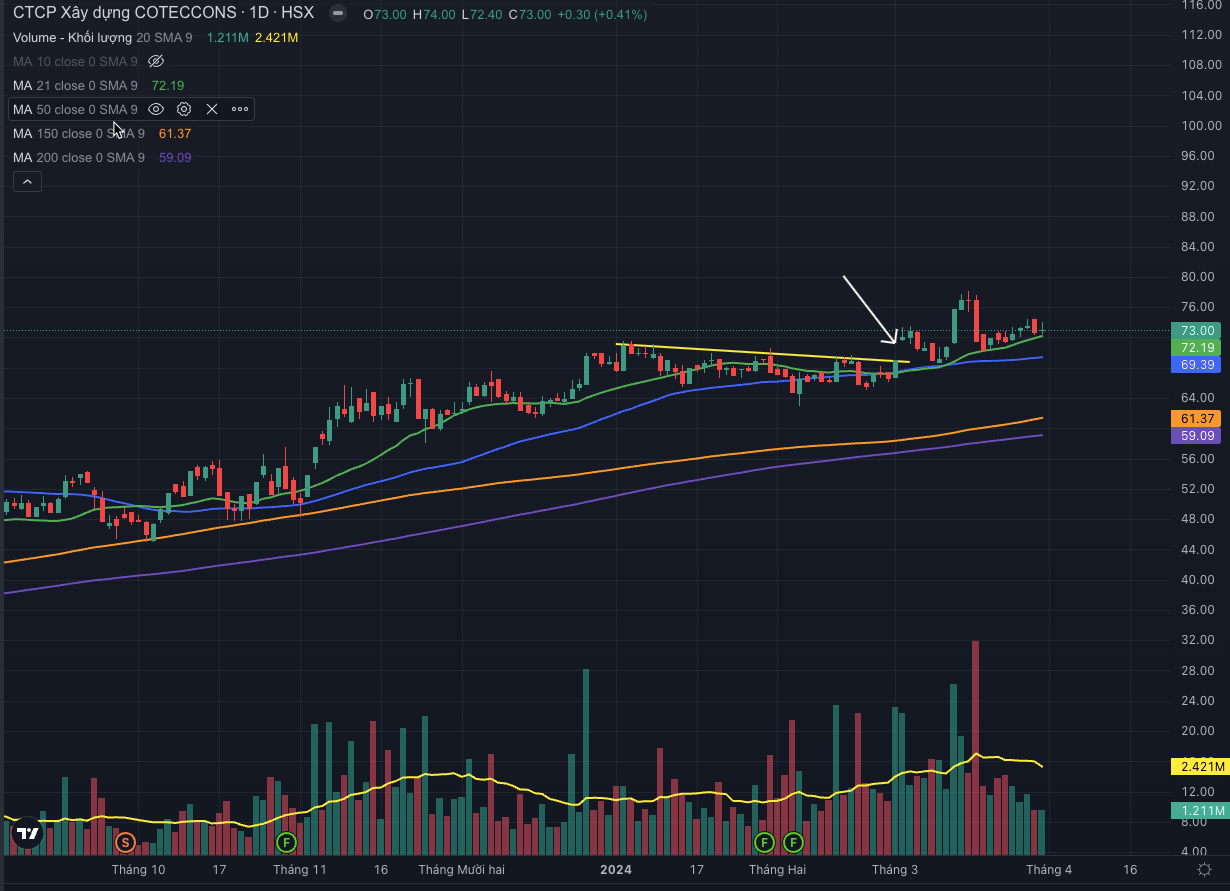This screenshot has height=891, width=1230.
Task: Click the +0.30 (+0.41%) change text
Action: pyautogui.click(x=601, y=15)
